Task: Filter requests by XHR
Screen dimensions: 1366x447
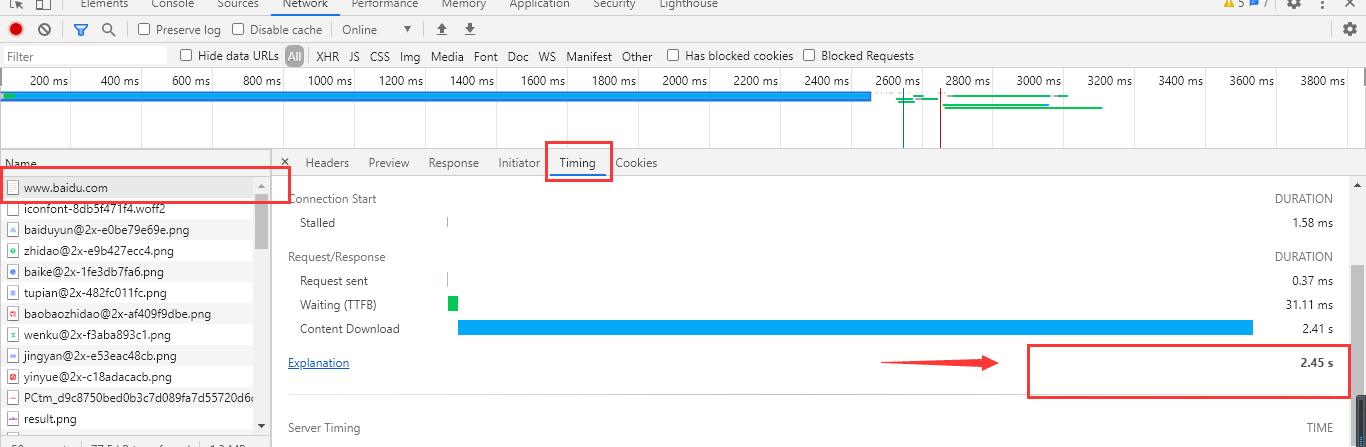Action: pos(328,57)
